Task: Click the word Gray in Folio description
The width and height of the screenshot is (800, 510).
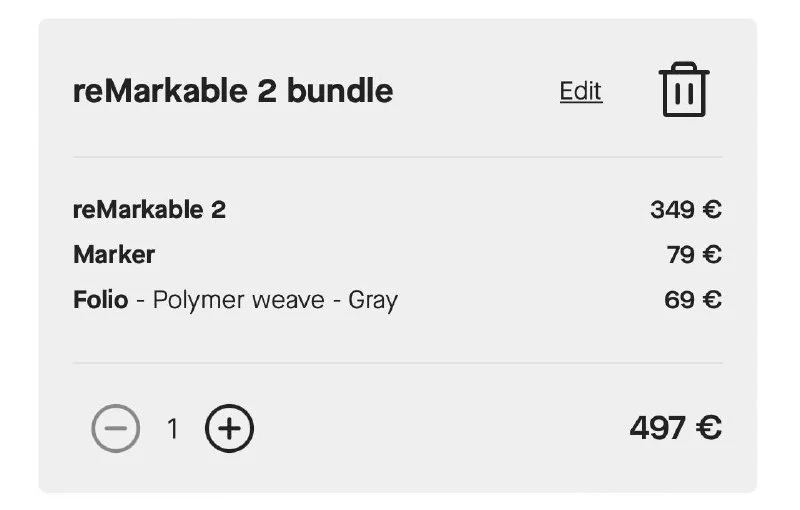Action: pos(373,299)
